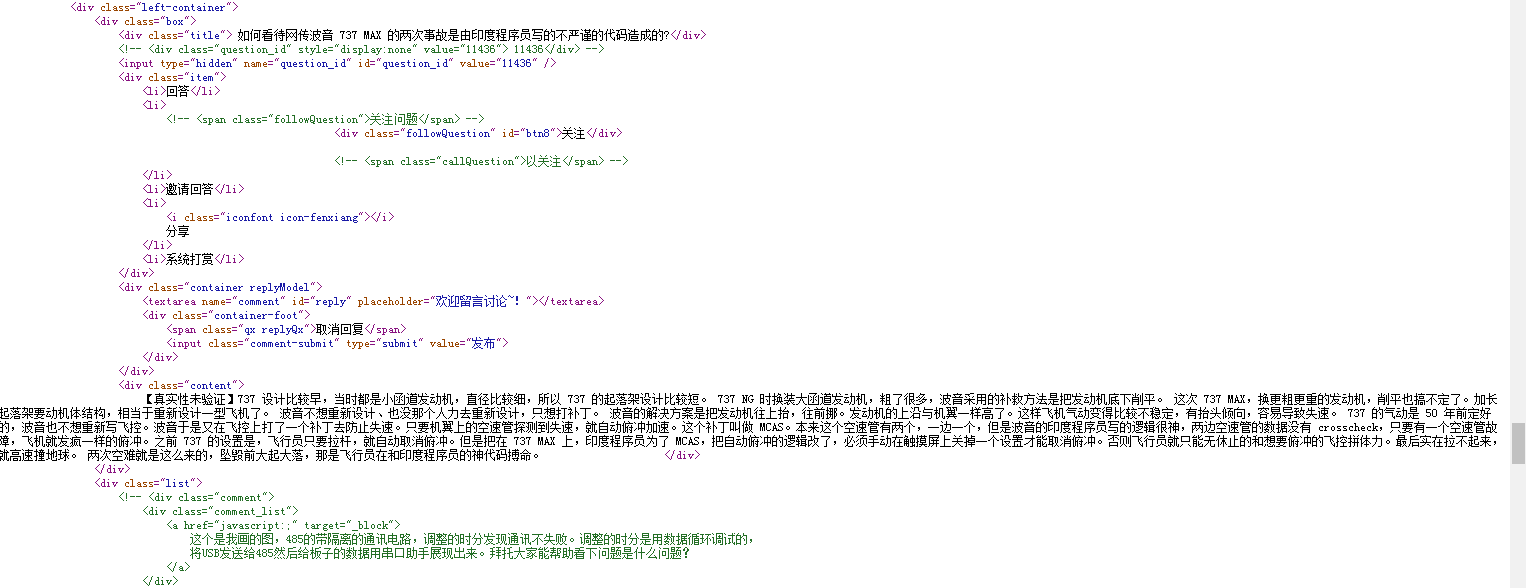Select the "container-foot" div line
The width and height of the screenshot is (1526, 588).
[228, 315]
